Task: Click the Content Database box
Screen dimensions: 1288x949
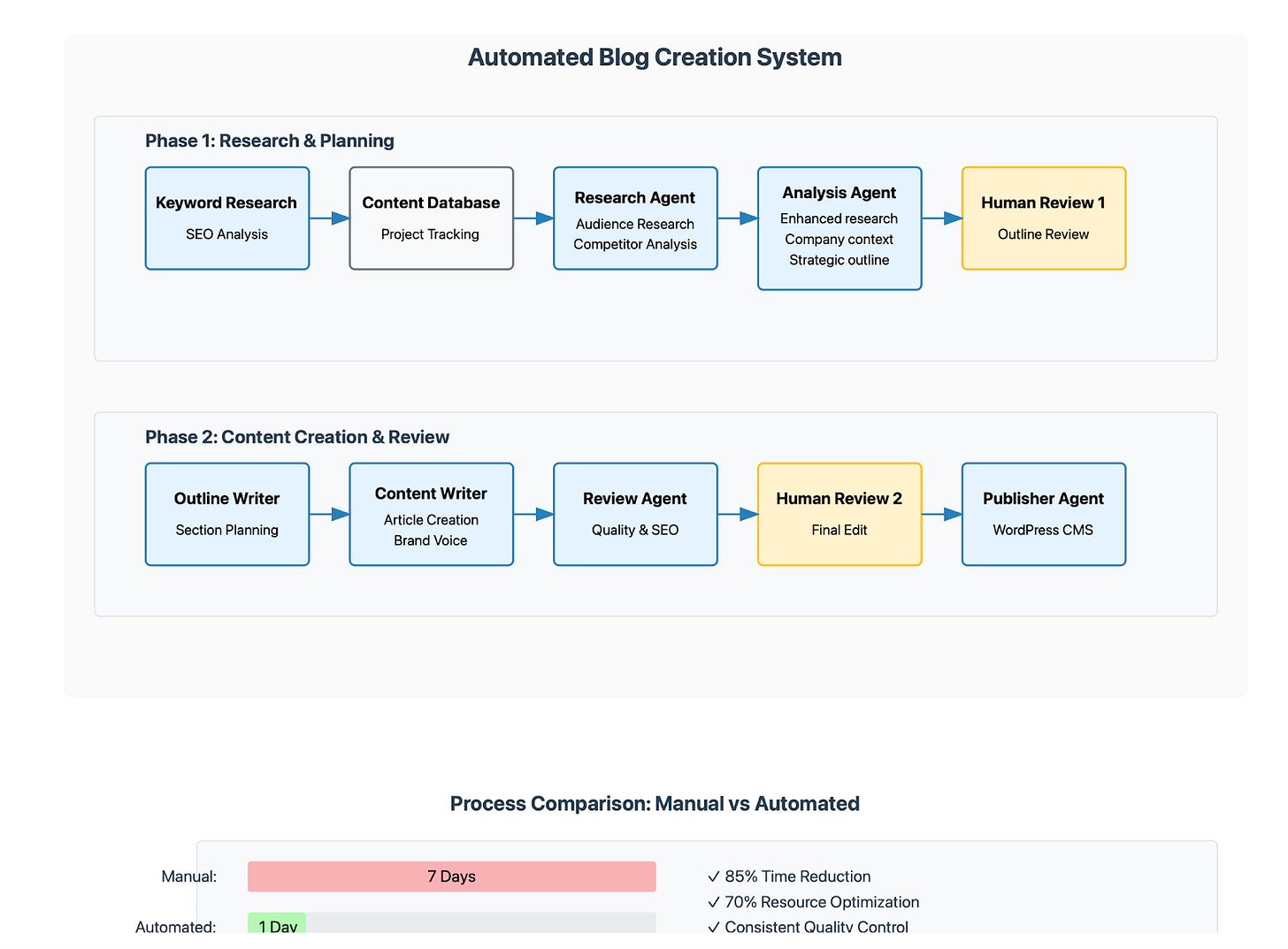Action: (431, 218)
